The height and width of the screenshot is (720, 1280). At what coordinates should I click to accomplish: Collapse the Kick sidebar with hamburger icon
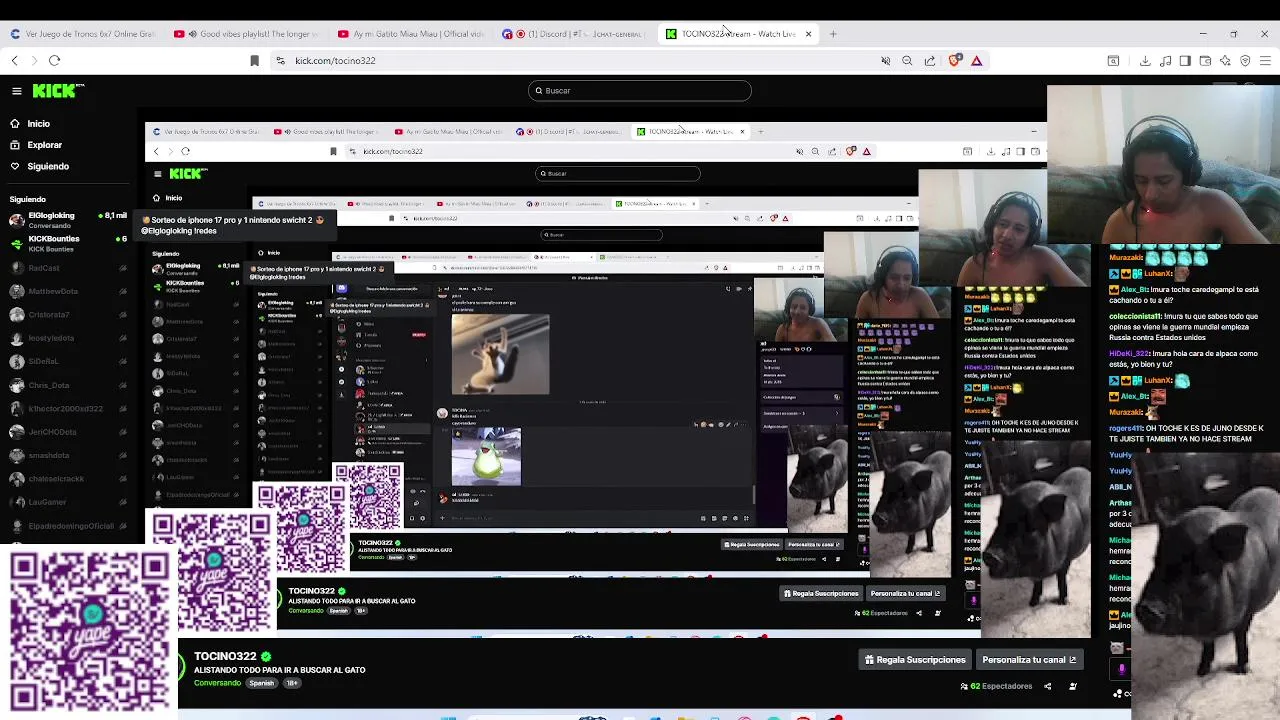[x=17, y=91]
